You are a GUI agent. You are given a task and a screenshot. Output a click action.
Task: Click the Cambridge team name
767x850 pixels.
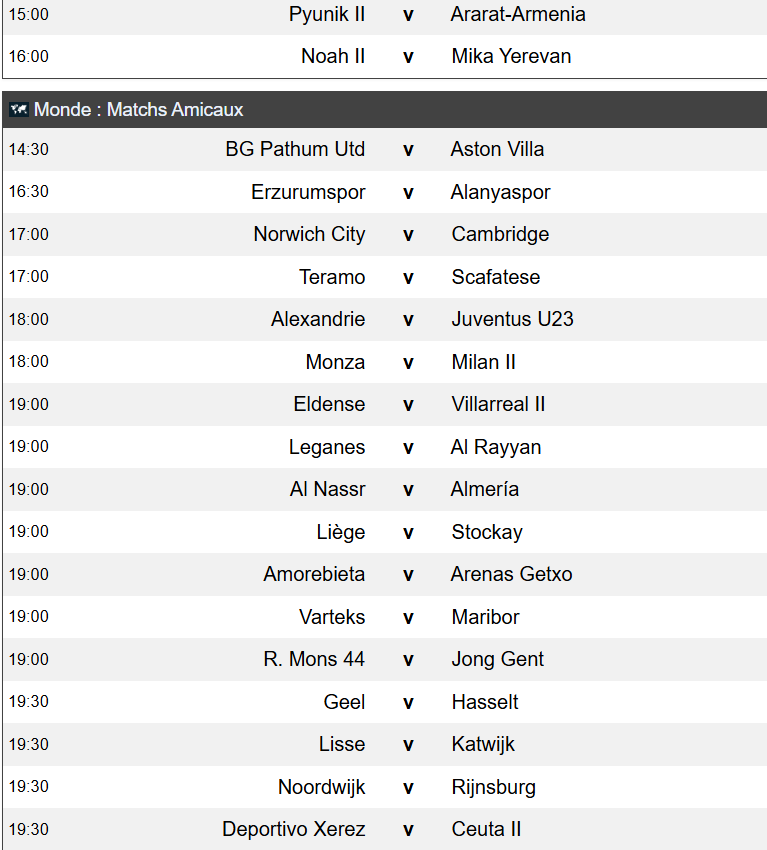pyautogui.click(x=500, y=234)
